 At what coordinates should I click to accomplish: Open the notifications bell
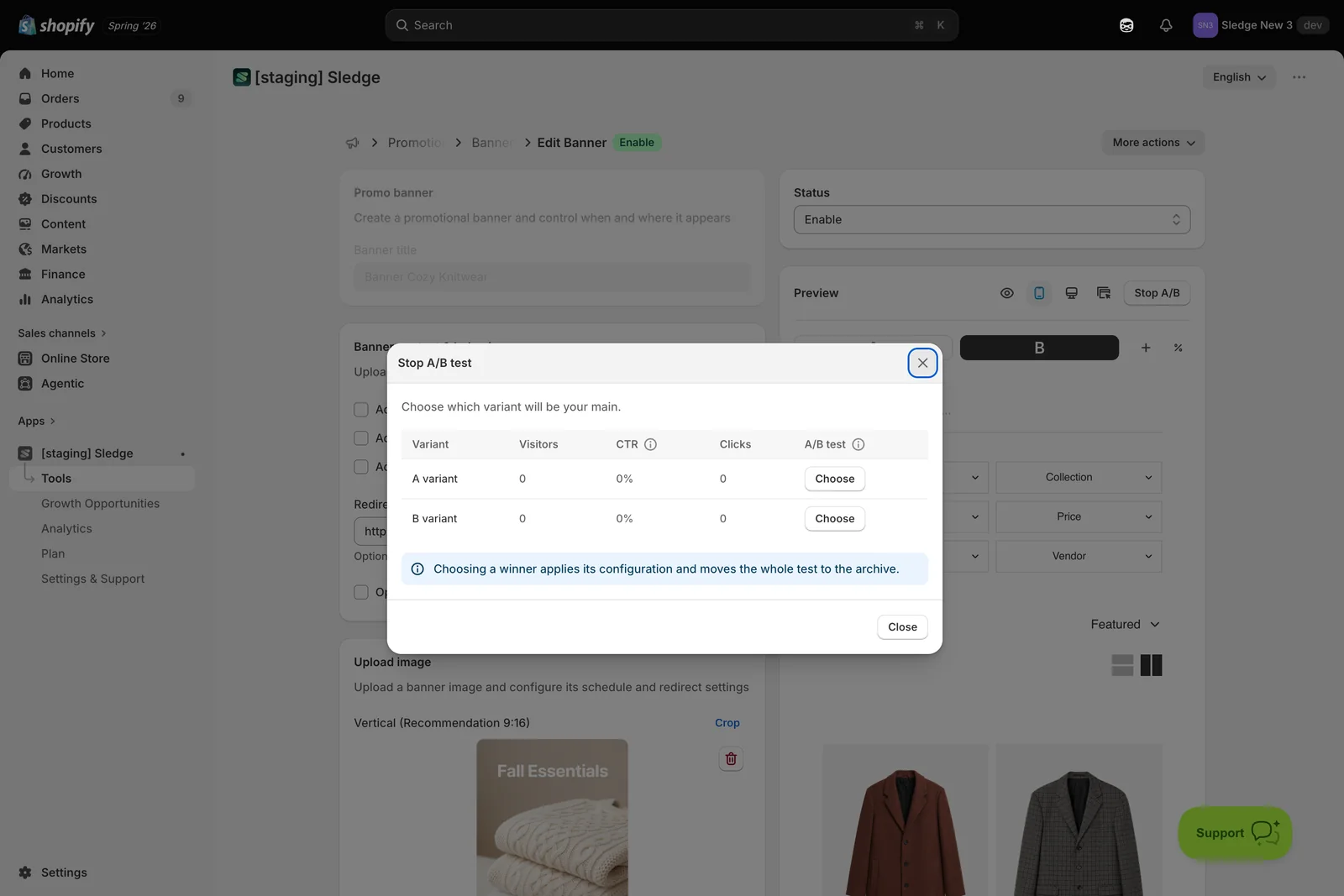(x=1166, y=25)
